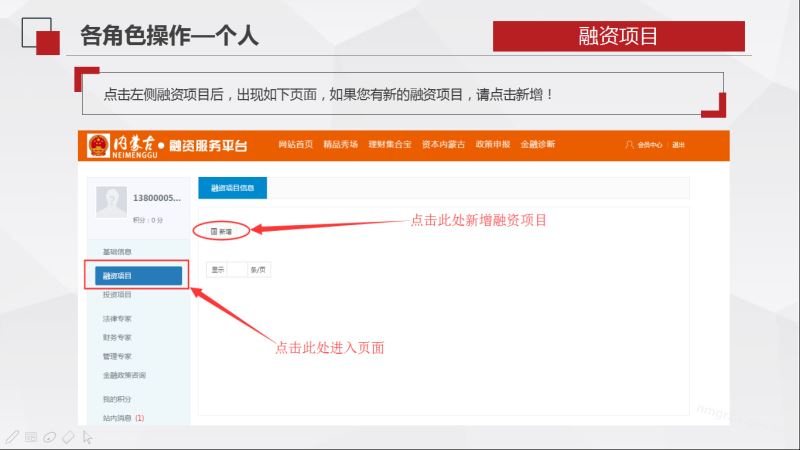Open 精品秀场 navigation item

pos(340,145)
